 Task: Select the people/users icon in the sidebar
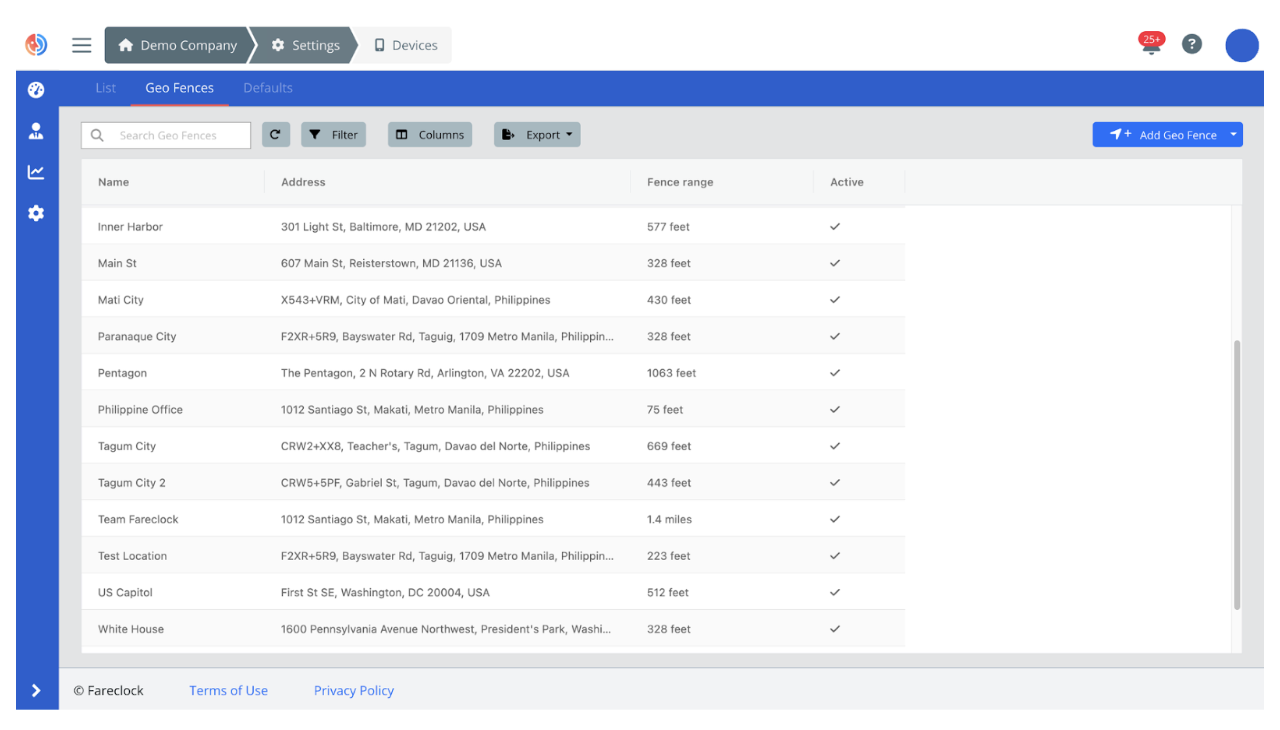coord(36,130)
